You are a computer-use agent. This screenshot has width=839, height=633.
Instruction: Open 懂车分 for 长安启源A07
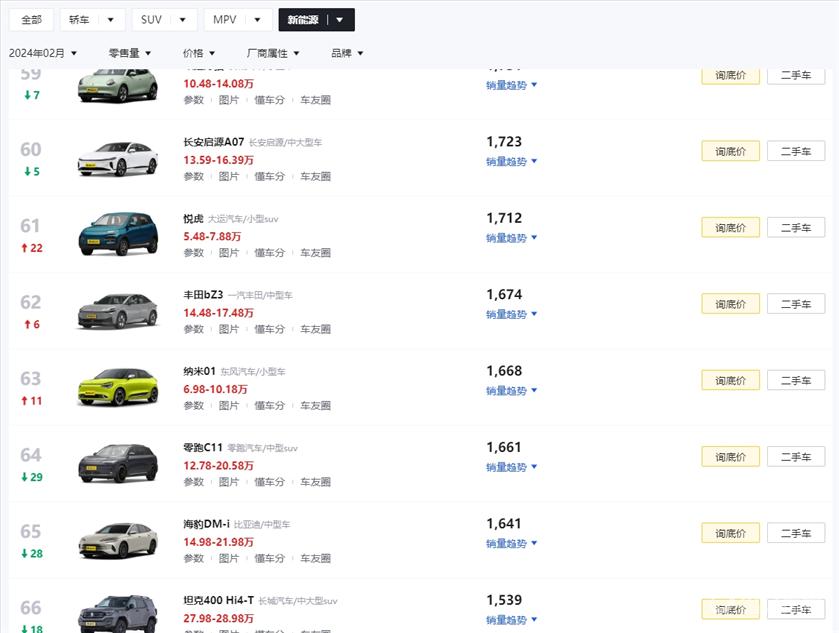click(269, 176)
